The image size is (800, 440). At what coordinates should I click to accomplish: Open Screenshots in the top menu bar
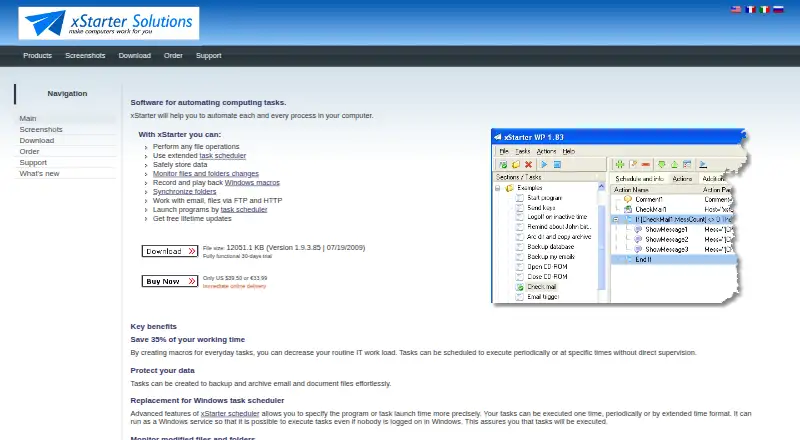click(x=85, y=56)
